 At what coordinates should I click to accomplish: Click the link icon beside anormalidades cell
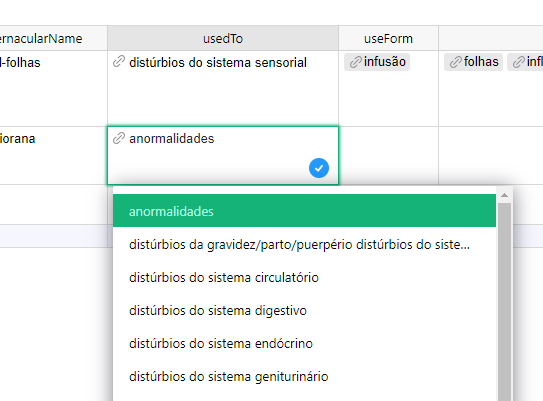point(119,138)
